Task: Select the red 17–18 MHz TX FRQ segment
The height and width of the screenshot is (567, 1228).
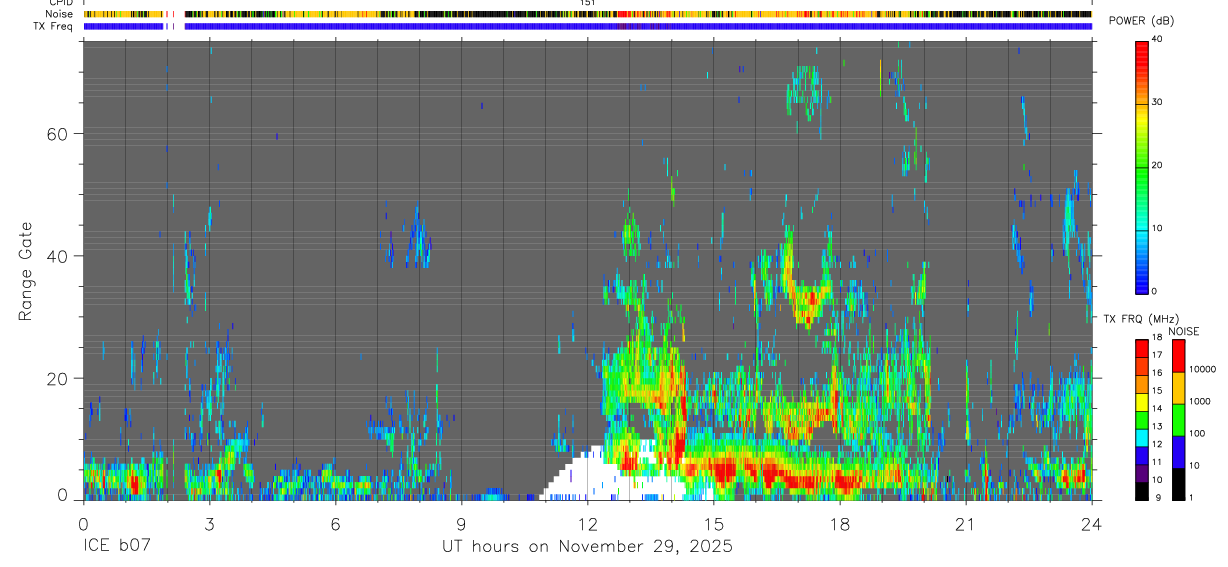Action: tap(1142, 347)
